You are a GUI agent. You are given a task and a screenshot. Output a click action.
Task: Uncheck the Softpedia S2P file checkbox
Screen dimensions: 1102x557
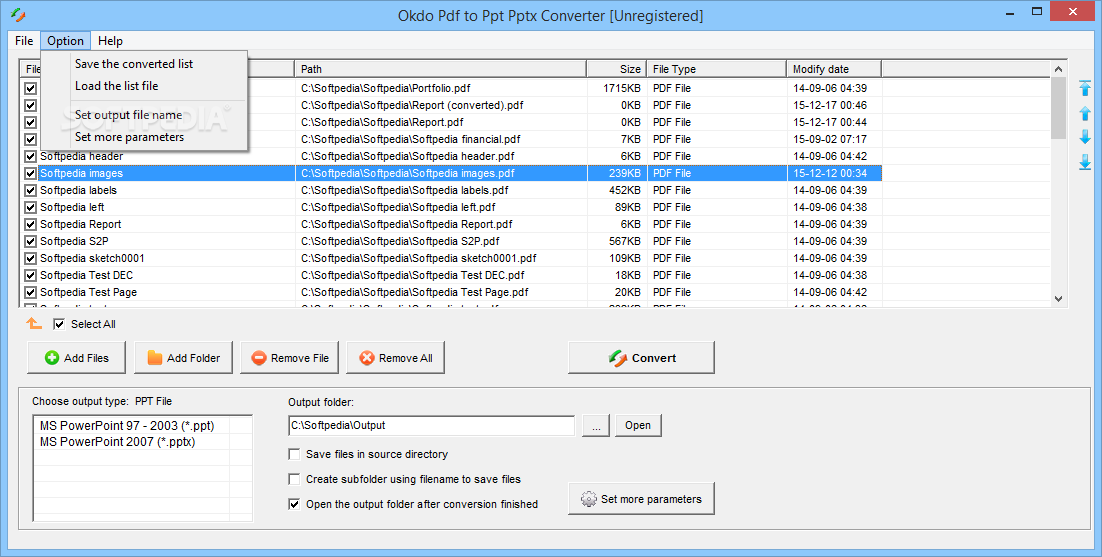[x=30, y=241]
